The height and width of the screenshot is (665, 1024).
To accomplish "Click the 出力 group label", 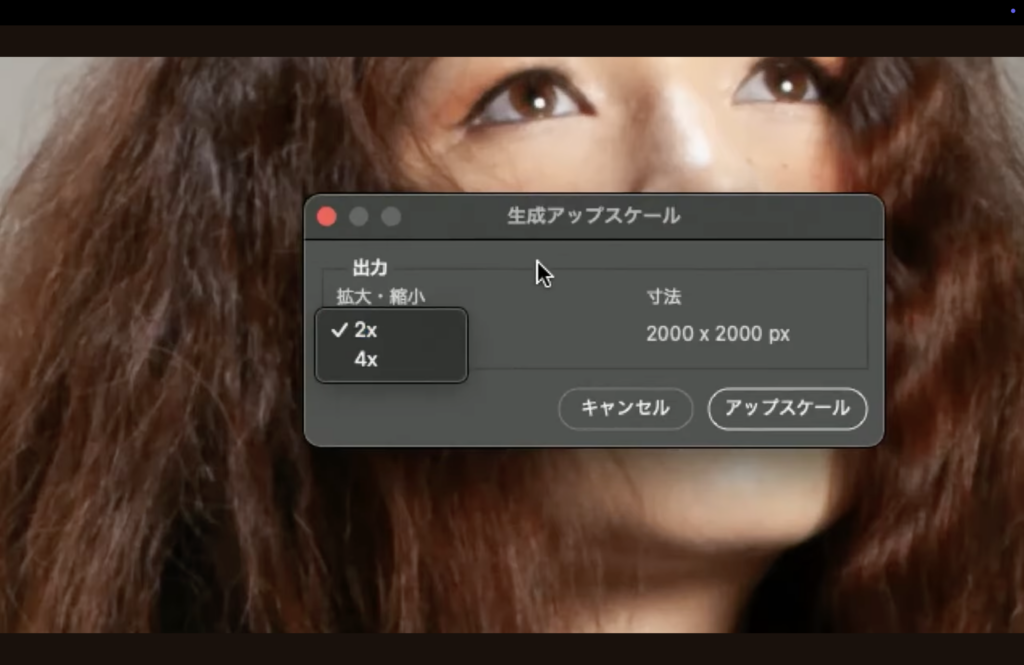I will (x=369, y=268).
